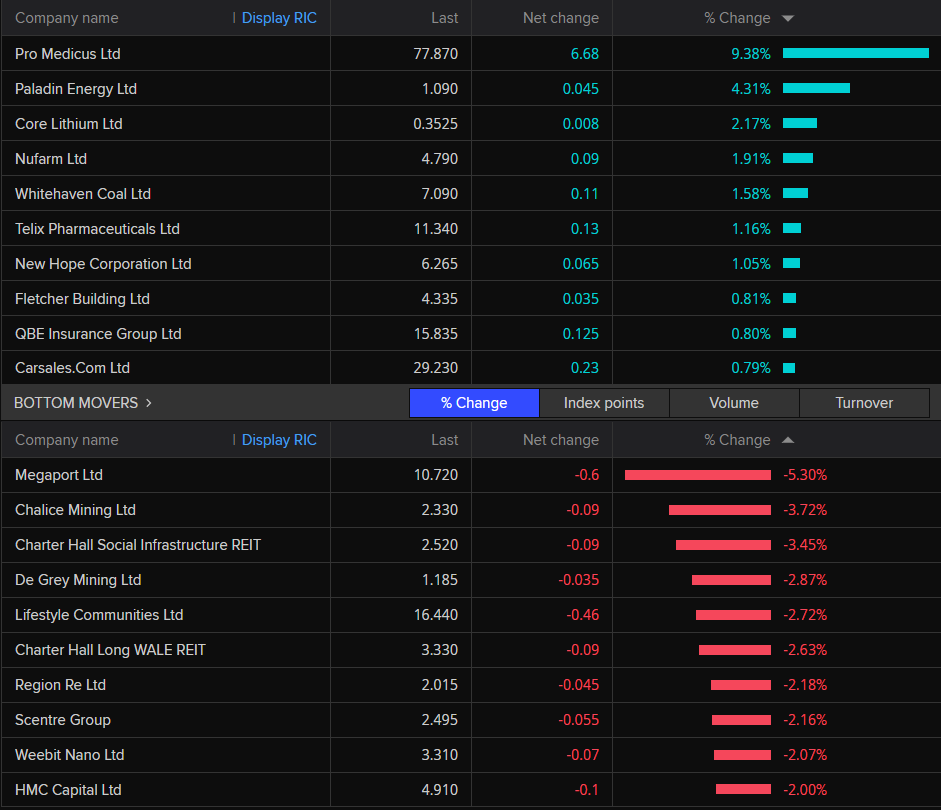The image size is (941, 810).
Task: Select Telix Pharmaceuticals Ltd company name
Action: click(97, 229)
